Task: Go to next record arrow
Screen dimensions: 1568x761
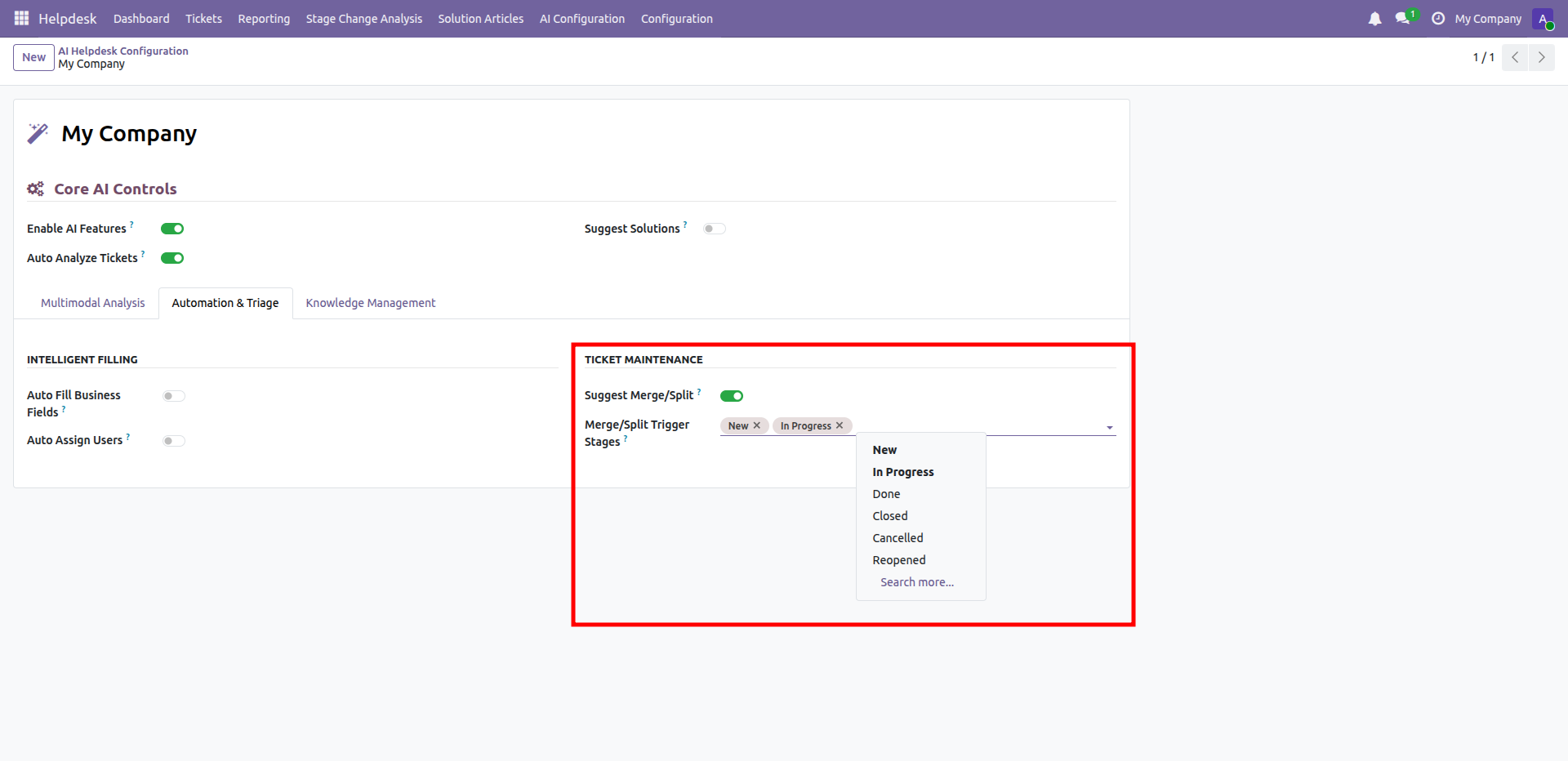Action: point(1542,57)
